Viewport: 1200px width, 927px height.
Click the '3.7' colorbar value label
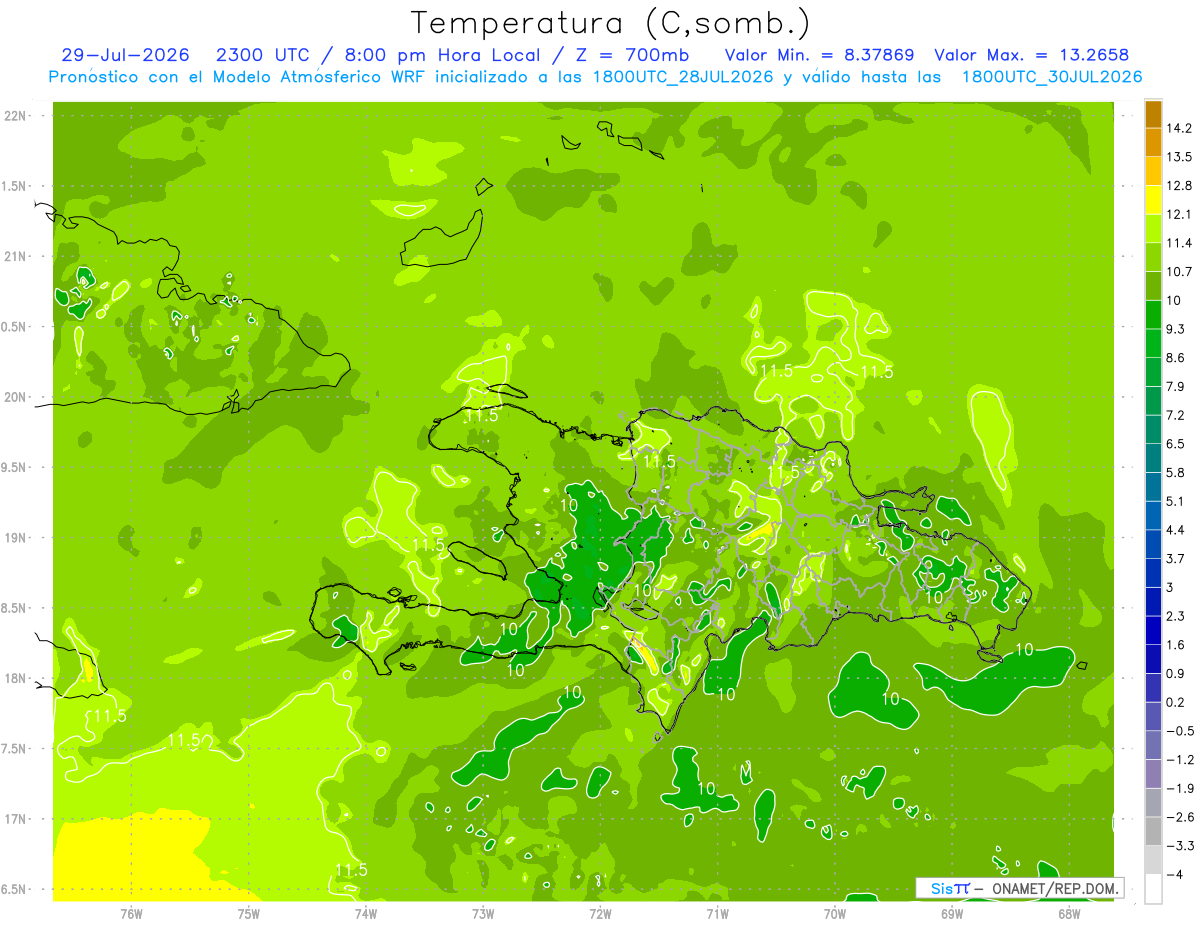click(x=1177, y=558)
